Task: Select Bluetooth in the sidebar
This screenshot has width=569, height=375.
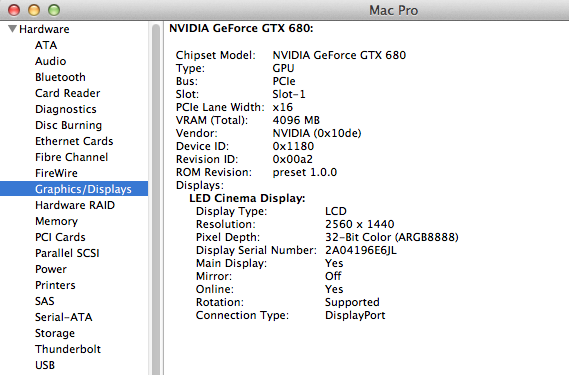Action: click(60, 77)
